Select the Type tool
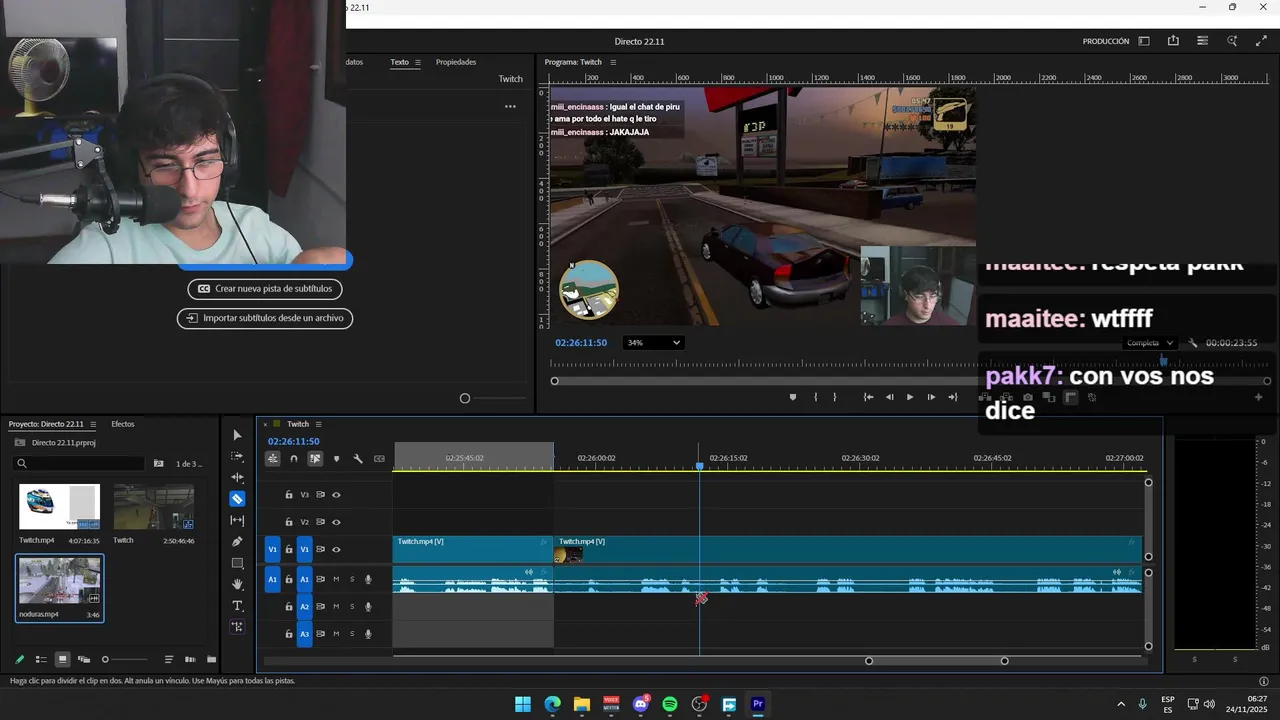The height and width of the screenshot is (720, 1280). pos(237,606)
